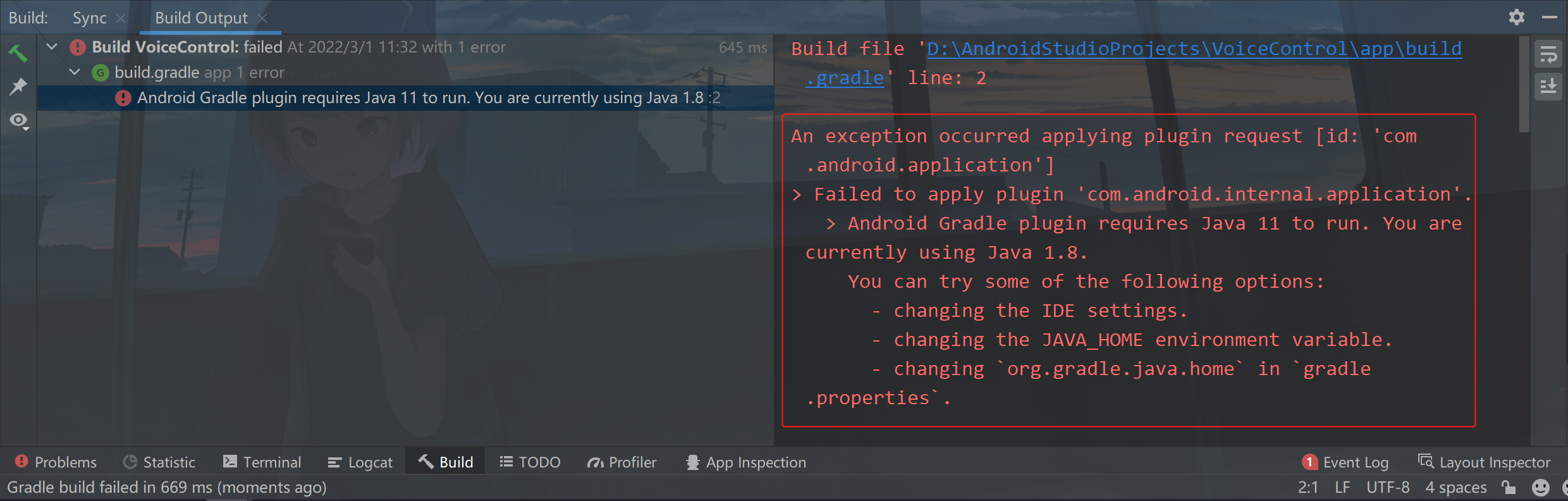Pin the Build Output window
Viewport: 1568px width, 501px height.
18,87
